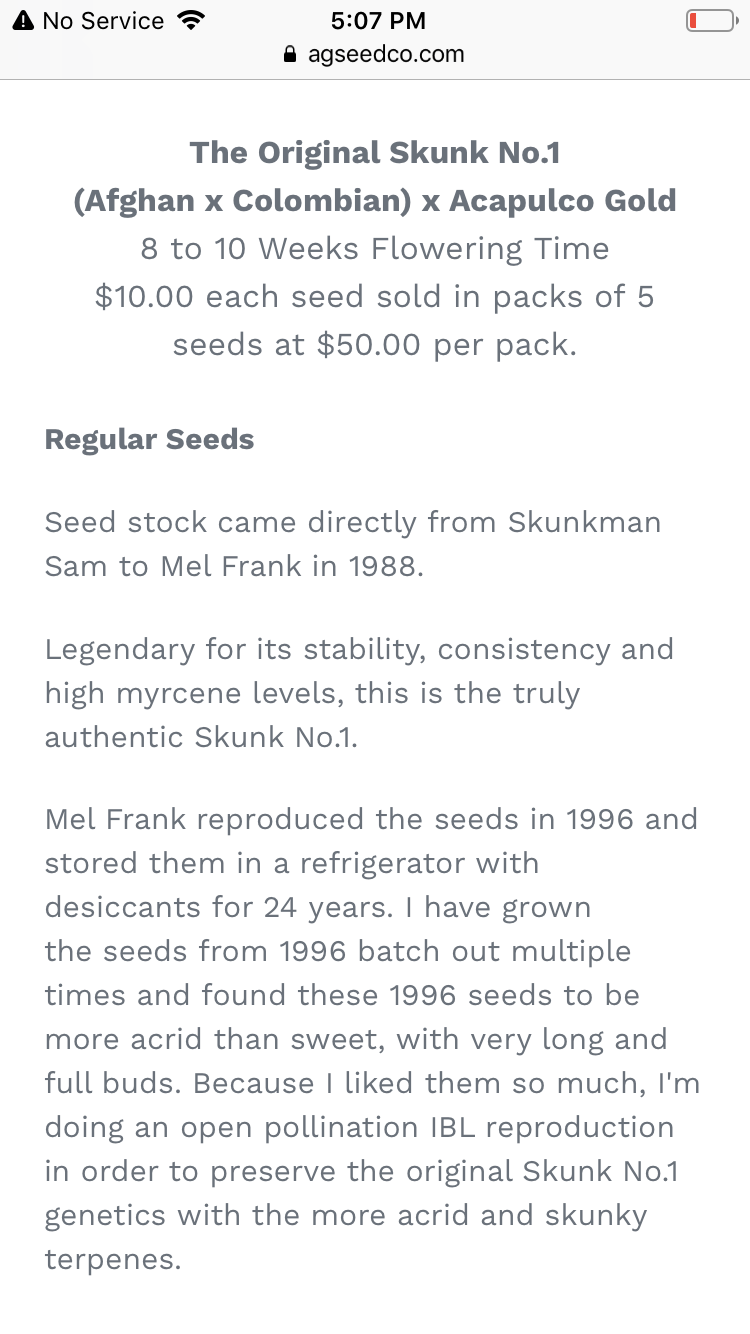Tap the agseedco.com address bar
Screen dimensions: 750x1334
tap(375, 54)
